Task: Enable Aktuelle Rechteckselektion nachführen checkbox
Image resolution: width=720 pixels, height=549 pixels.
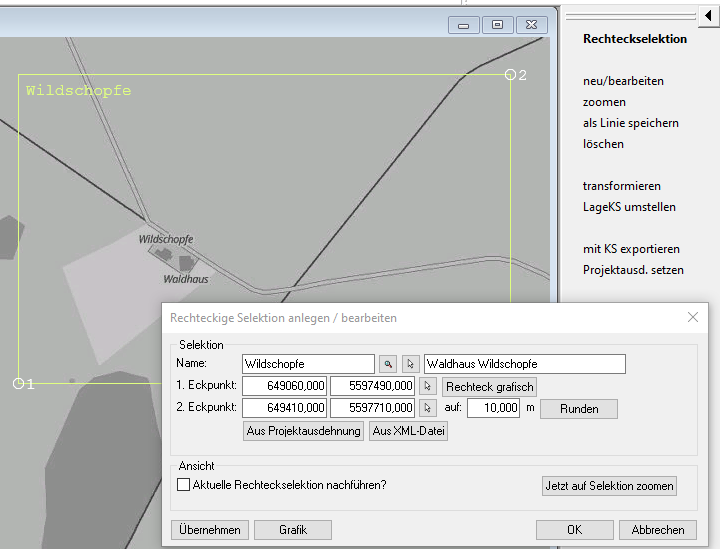Action: point(183,485)
